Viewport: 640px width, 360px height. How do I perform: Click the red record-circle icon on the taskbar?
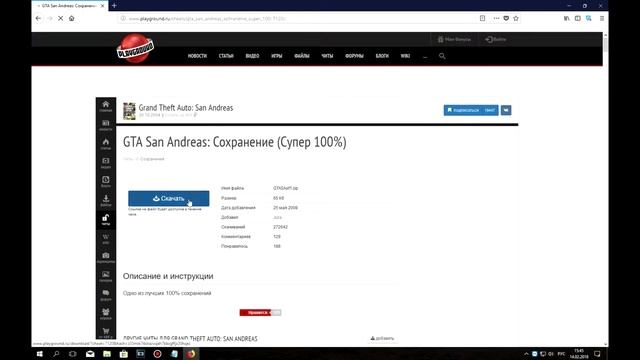click(157, 354)
